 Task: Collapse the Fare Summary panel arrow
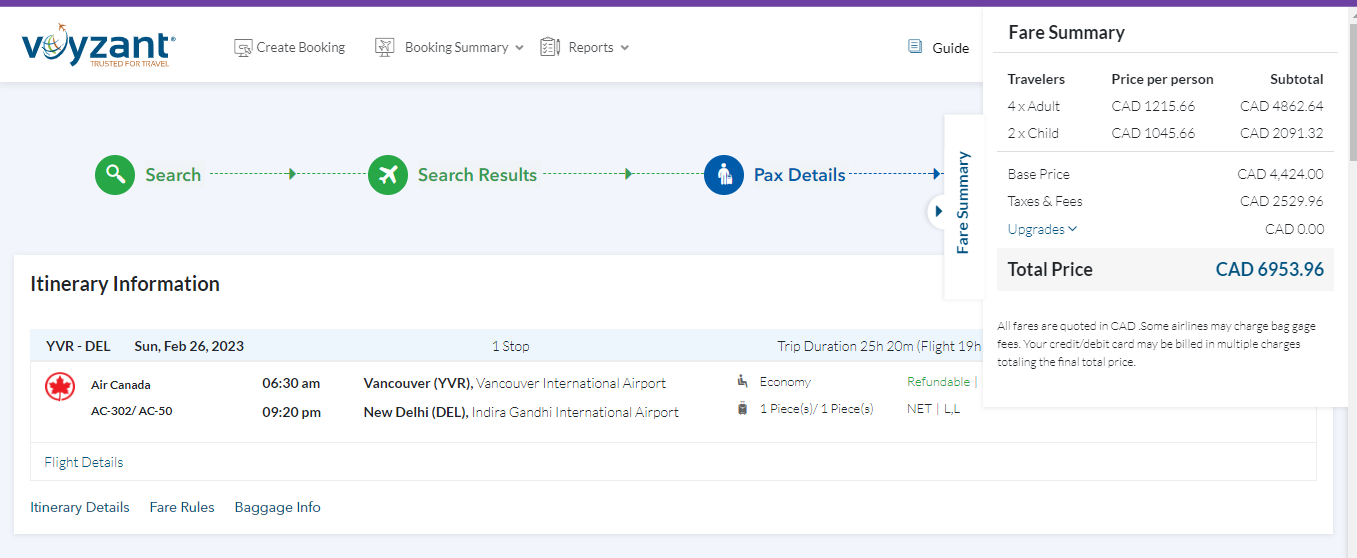[x=938, y=211]
